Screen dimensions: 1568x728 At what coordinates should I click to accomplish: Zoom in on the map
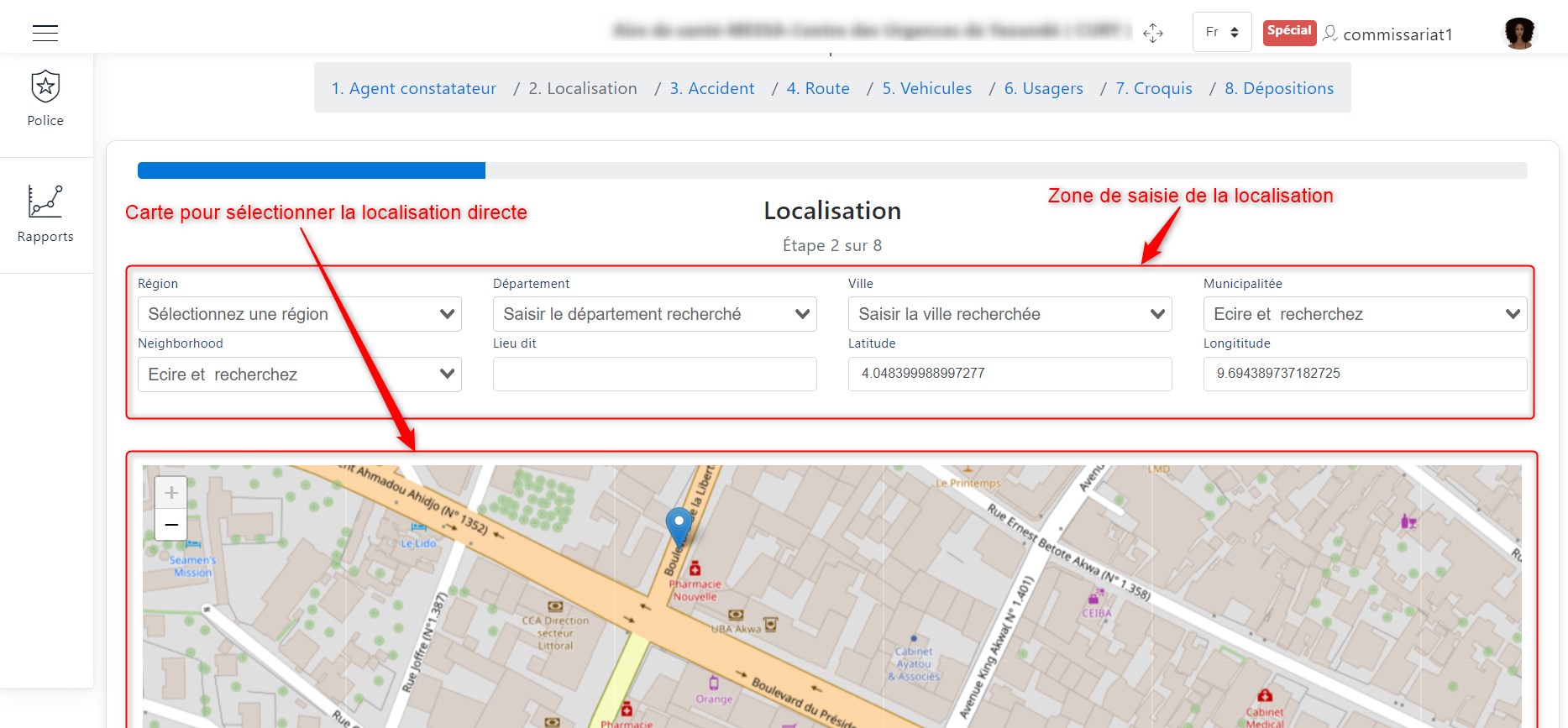click(x=171, y=493)
